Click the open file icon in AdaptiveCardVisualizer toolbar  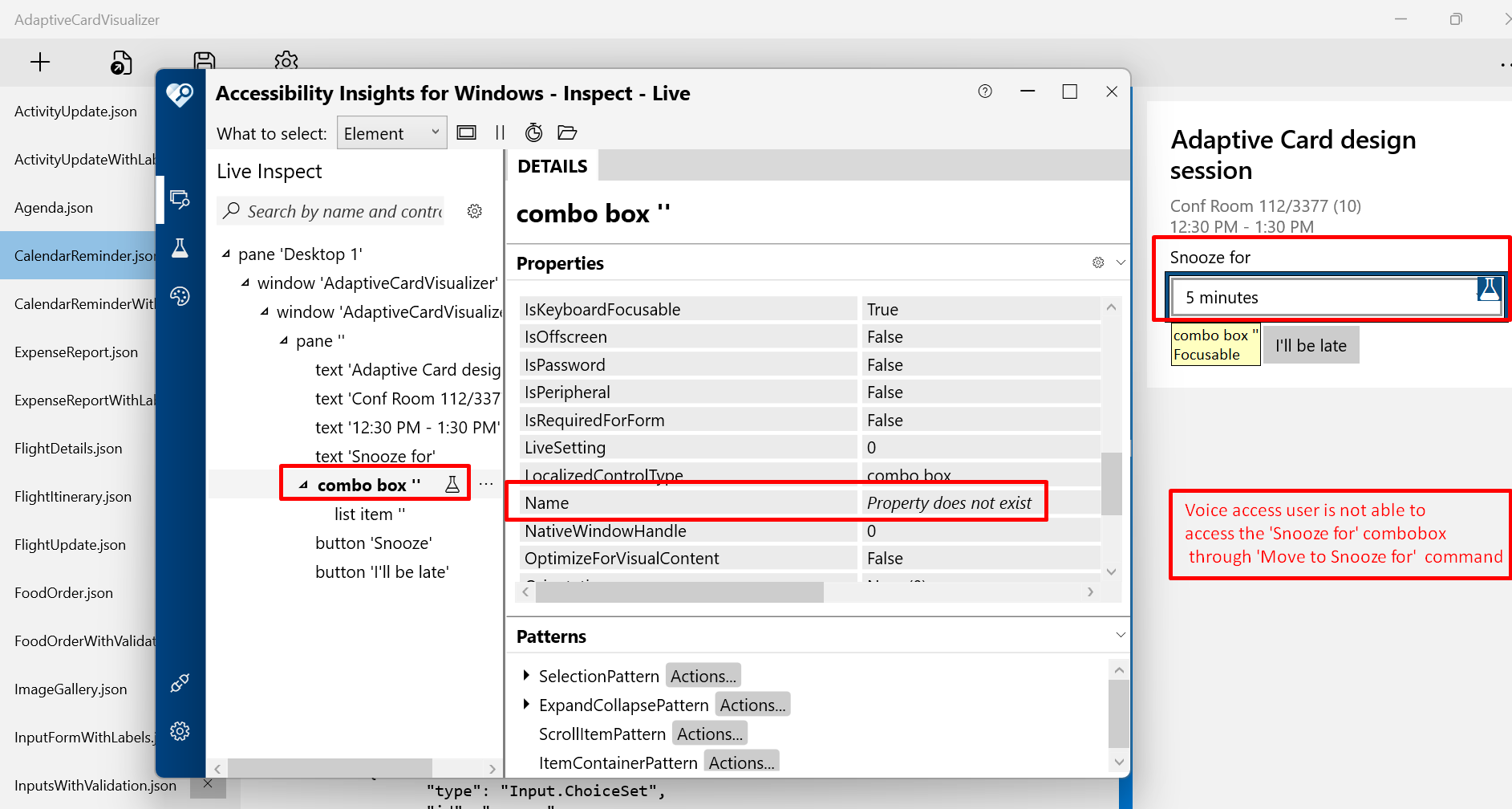(x=121, y=63)
